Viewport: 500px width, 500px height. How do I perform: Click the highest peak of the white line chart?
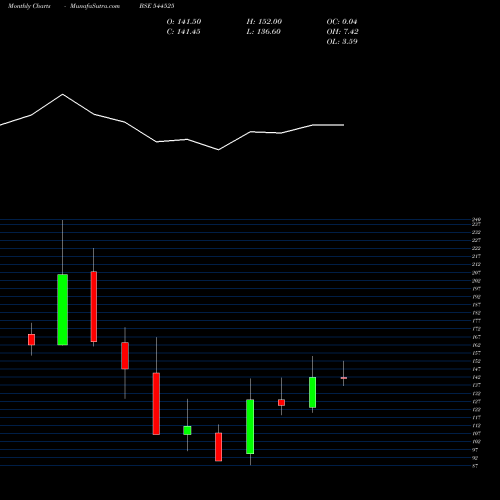tap(63, 94)
